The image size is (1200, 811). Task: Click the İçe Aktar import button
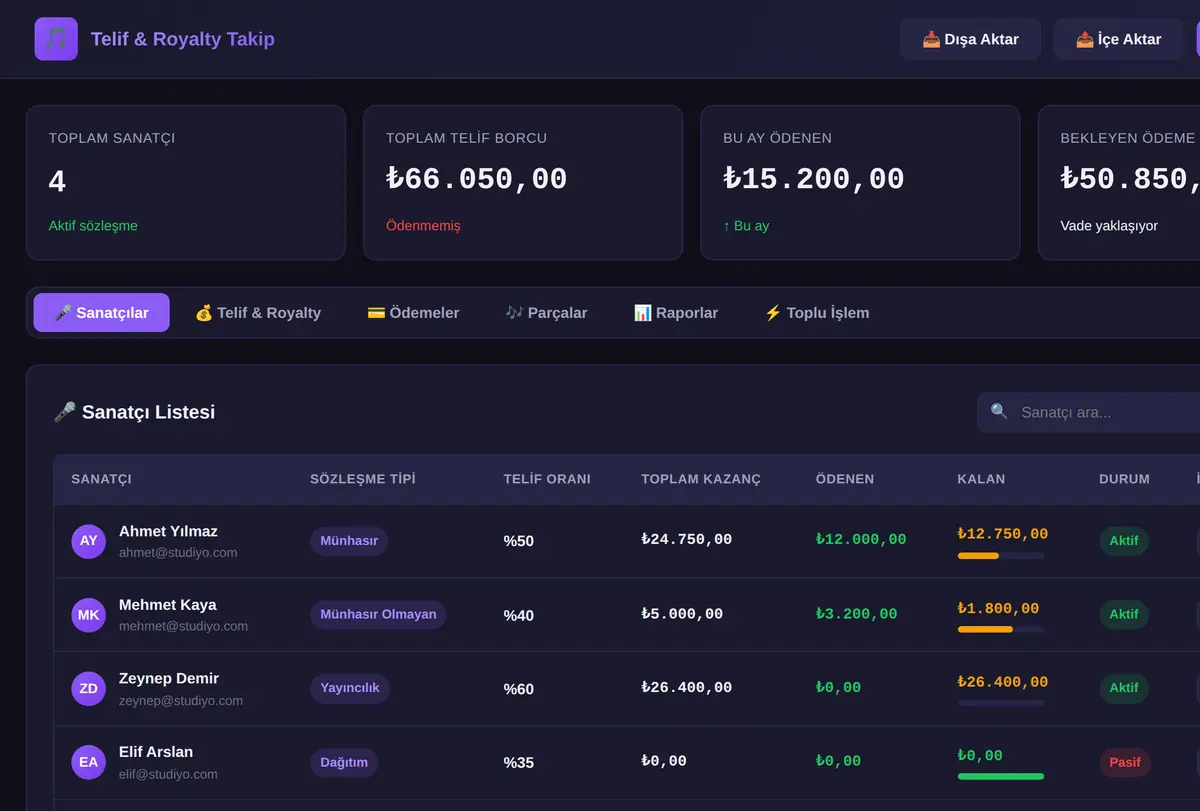1119,39
